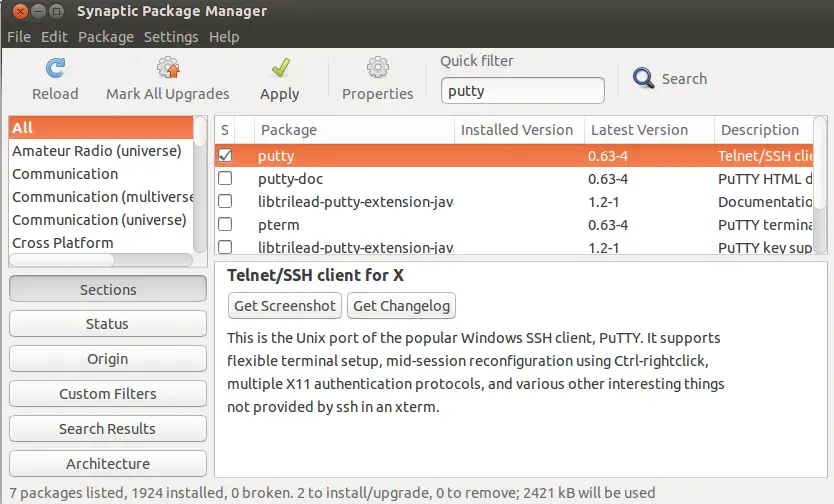This screenshot has height=504, width=834.
Task: Select the putty package row
Action: click(514, 155)
